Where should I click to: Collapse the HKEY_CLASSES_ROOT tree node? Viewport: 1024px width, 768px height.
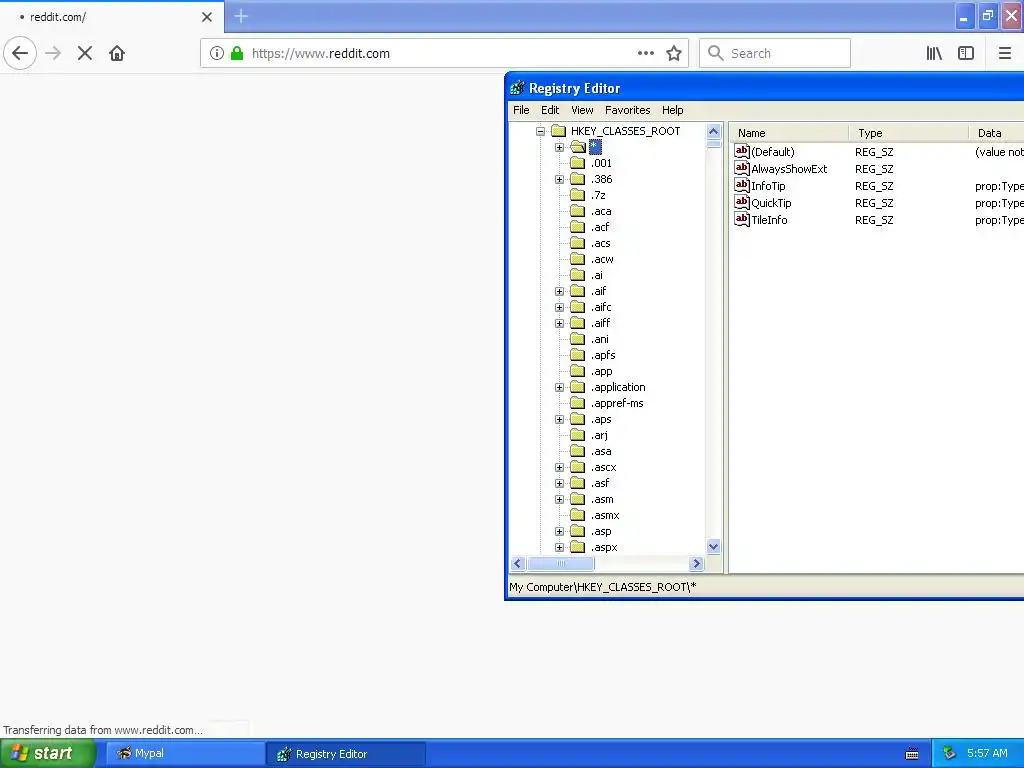point(540,131)
